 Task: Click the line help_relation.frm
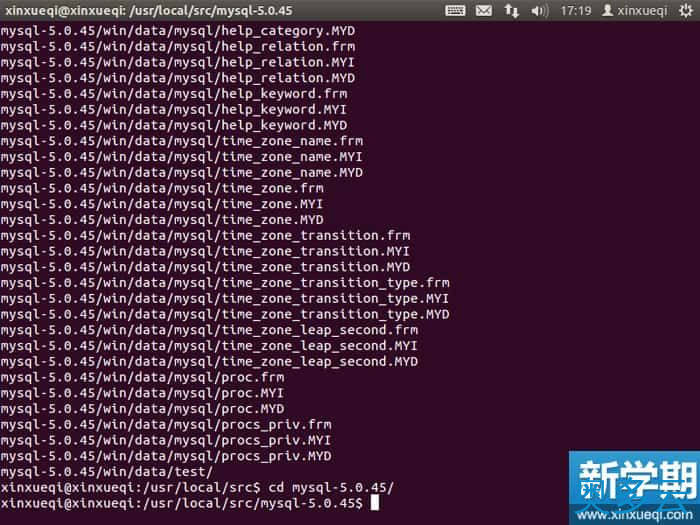click(178, 46)
